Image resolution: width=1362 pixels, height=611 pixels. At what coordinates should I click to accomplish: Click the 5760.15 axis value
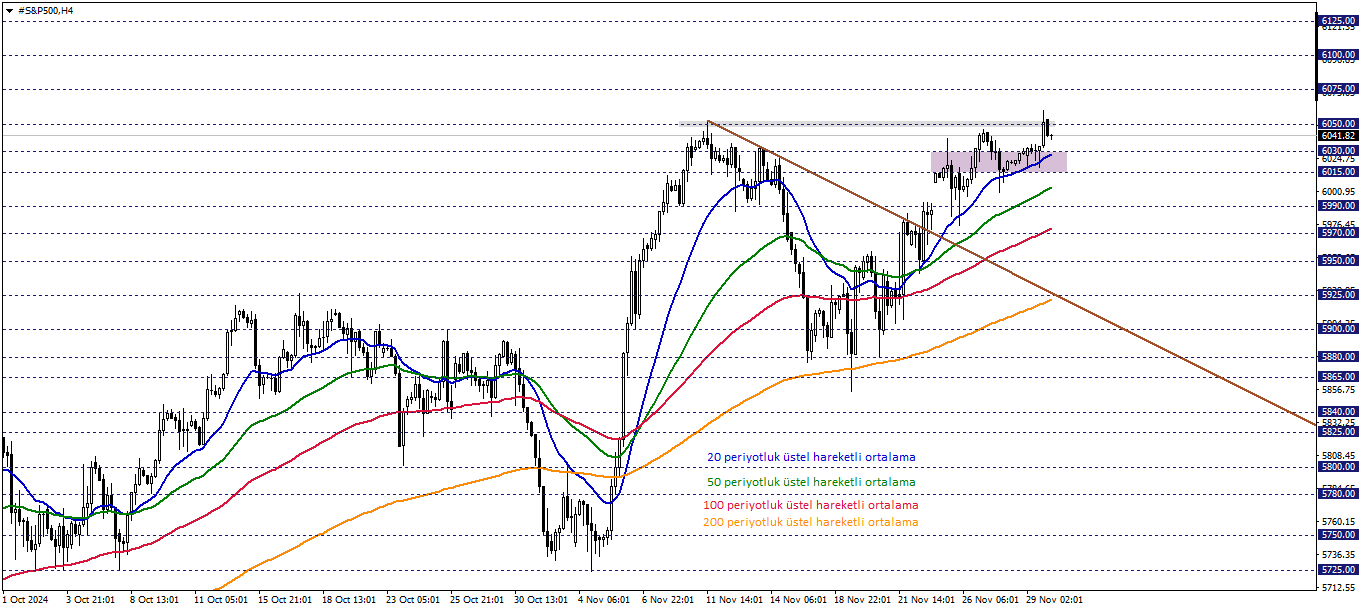coord(1337,522)
